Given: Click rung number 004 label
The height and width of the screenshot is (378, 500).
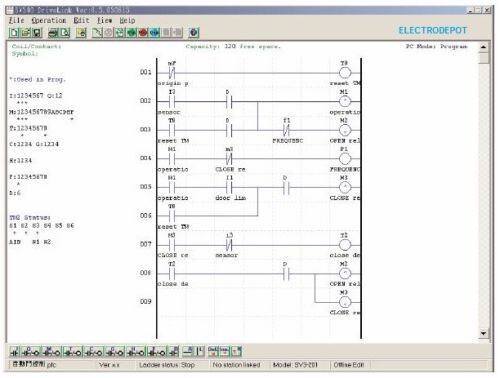Looking at the screenshot, I should point(146,158).
